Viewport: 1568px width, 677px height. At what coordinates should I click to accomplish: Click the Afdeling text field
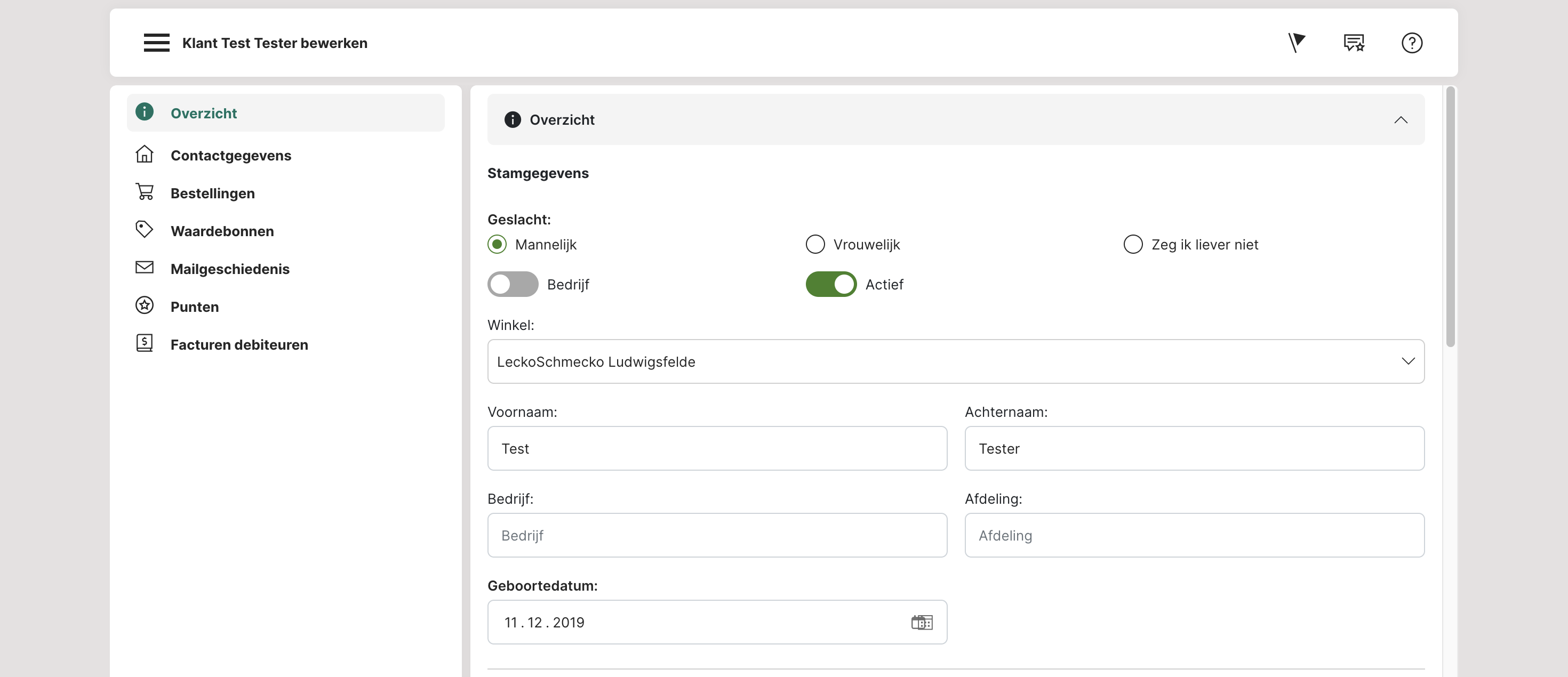(x=1194, y=535)
